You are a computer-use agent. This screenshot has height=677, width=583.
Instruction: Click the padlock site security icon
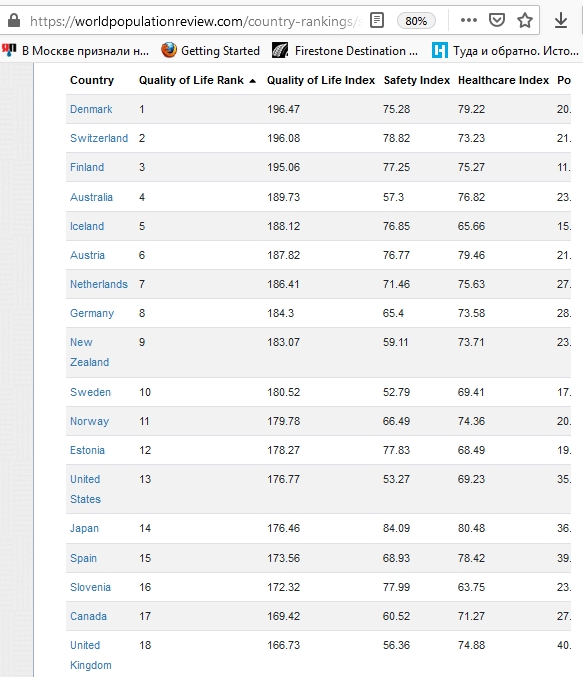click(14, 20)
